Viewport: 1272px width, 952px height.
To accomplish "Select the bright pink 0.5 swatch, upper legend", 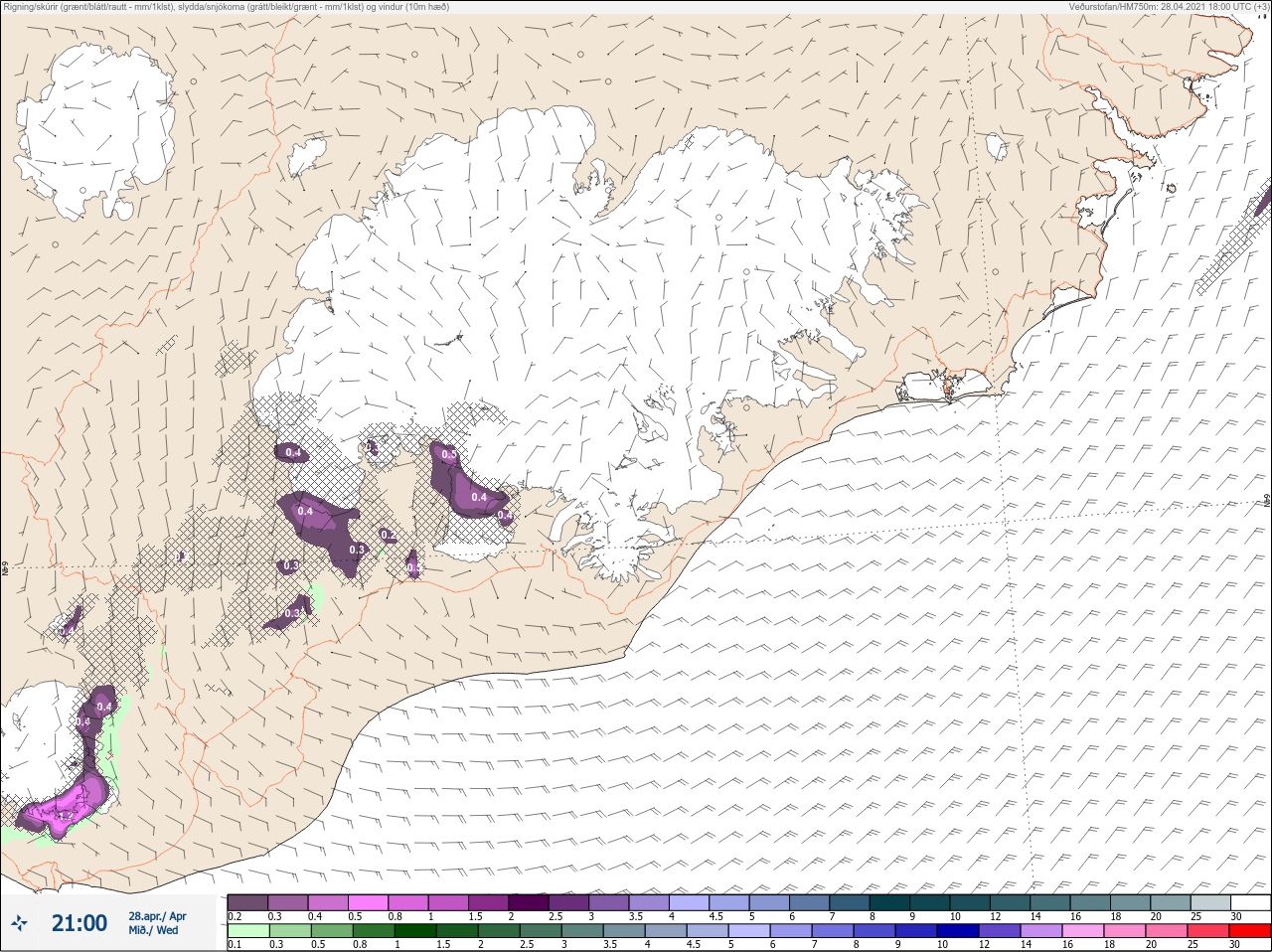I will click(x=369, y=902).
